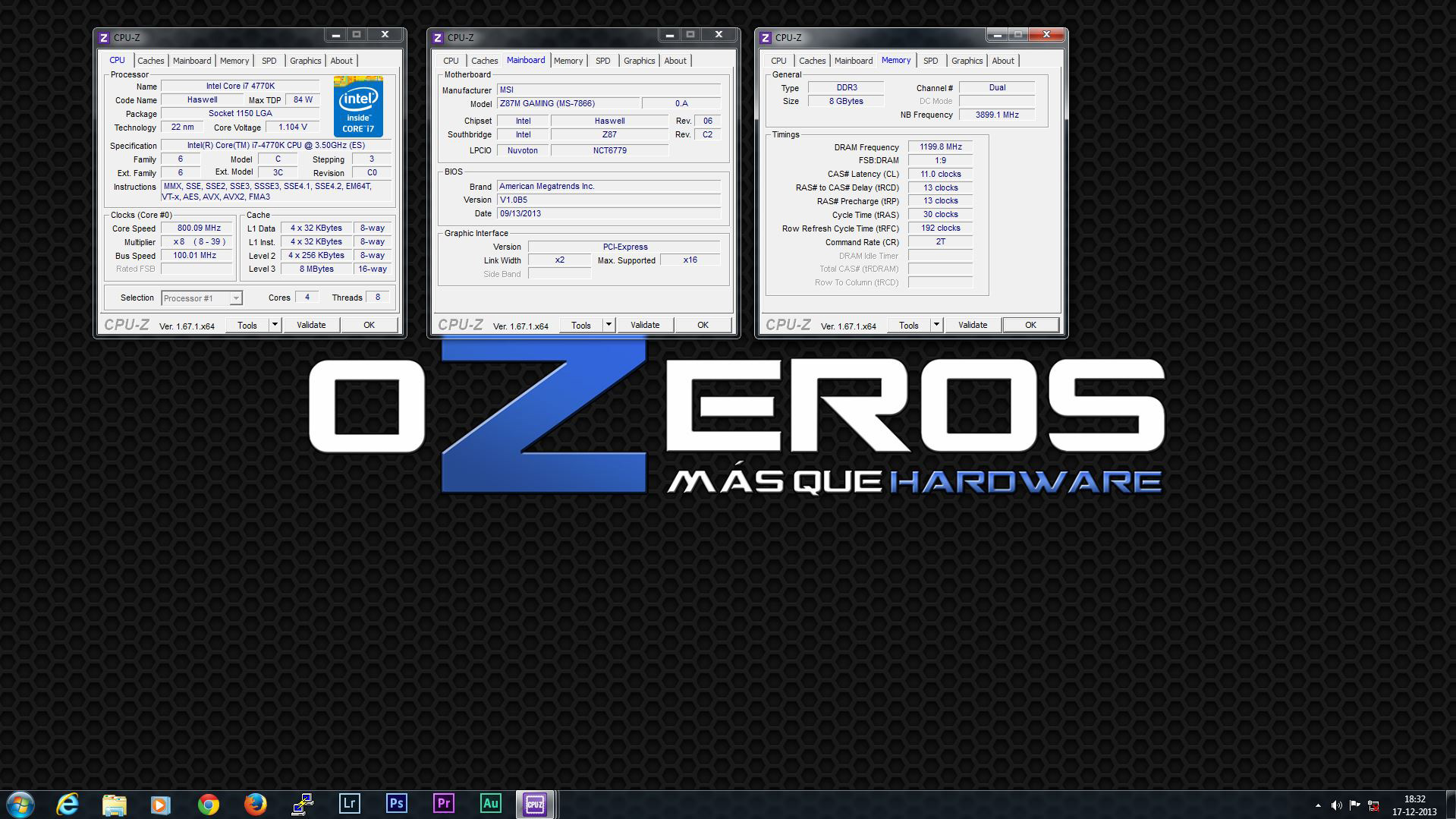Click Tools button in the Mainboard window
Screen dimensions: 1456x819
point(581,325)
